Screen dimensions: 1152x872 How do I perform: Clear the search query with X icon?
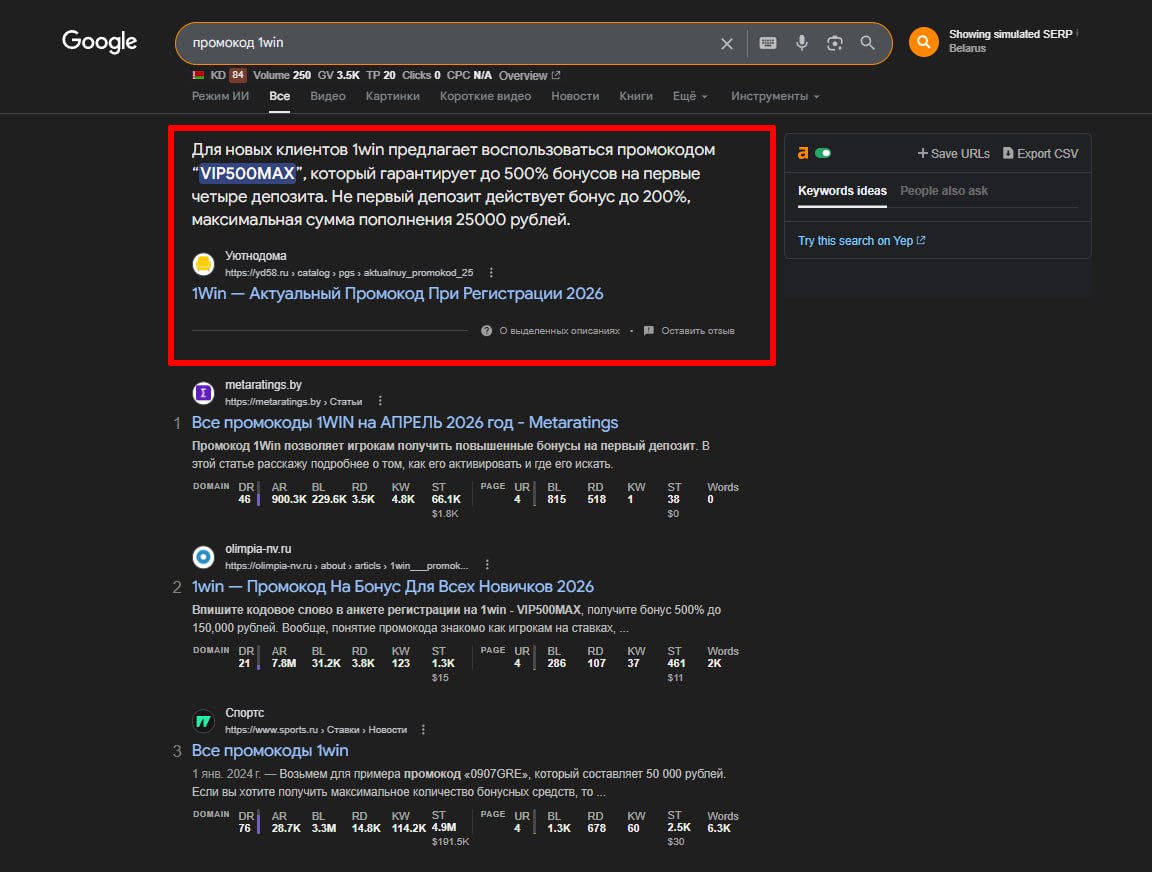pos(727,43)
